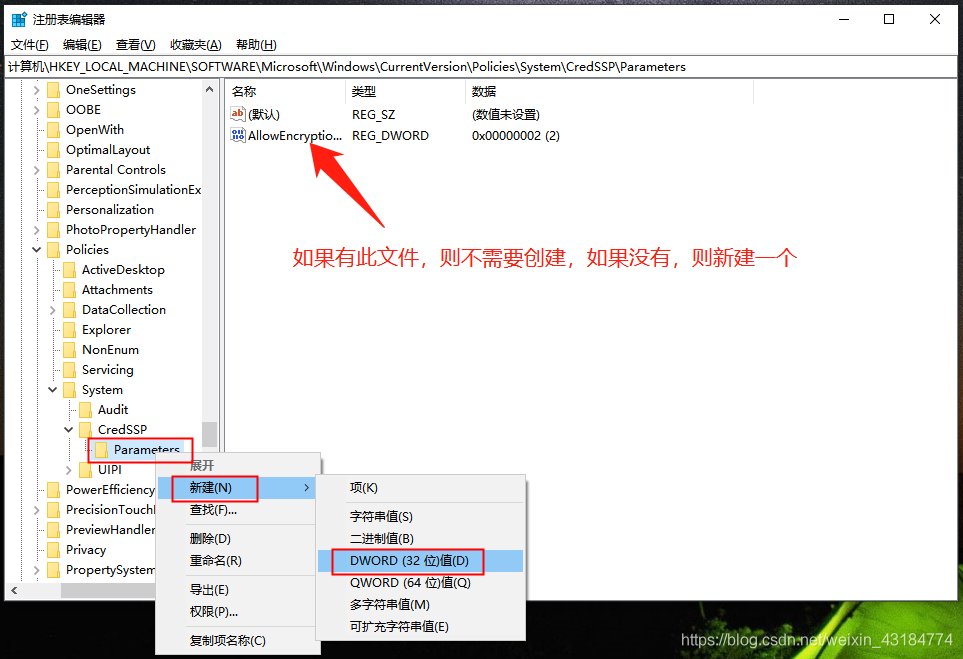Click the Registry Editor app icon in title bar
The width and height of the screenshot is (963, 659).
point(19,19)
